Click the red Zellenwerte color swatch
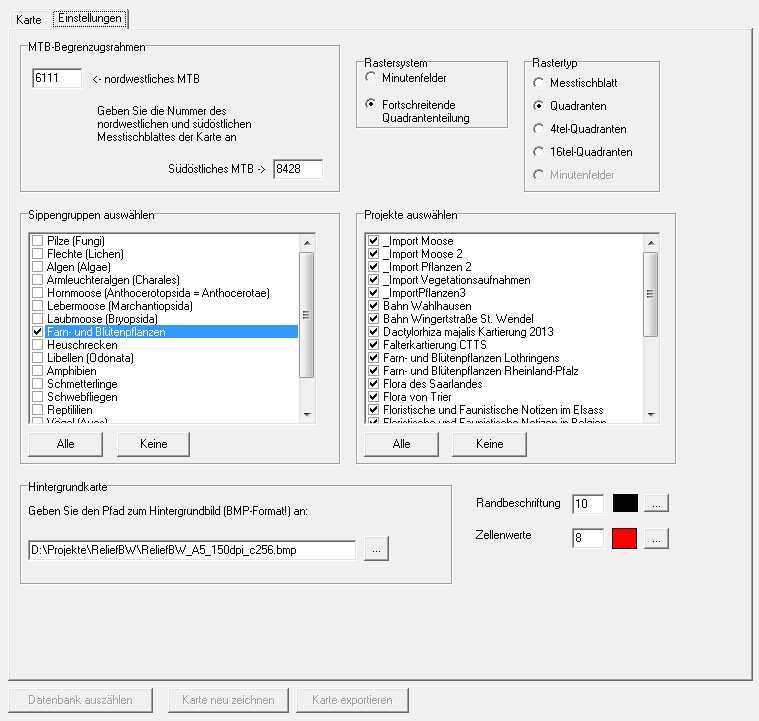The width and height of the screenshot is (759, 721). (x=624, y=538)
